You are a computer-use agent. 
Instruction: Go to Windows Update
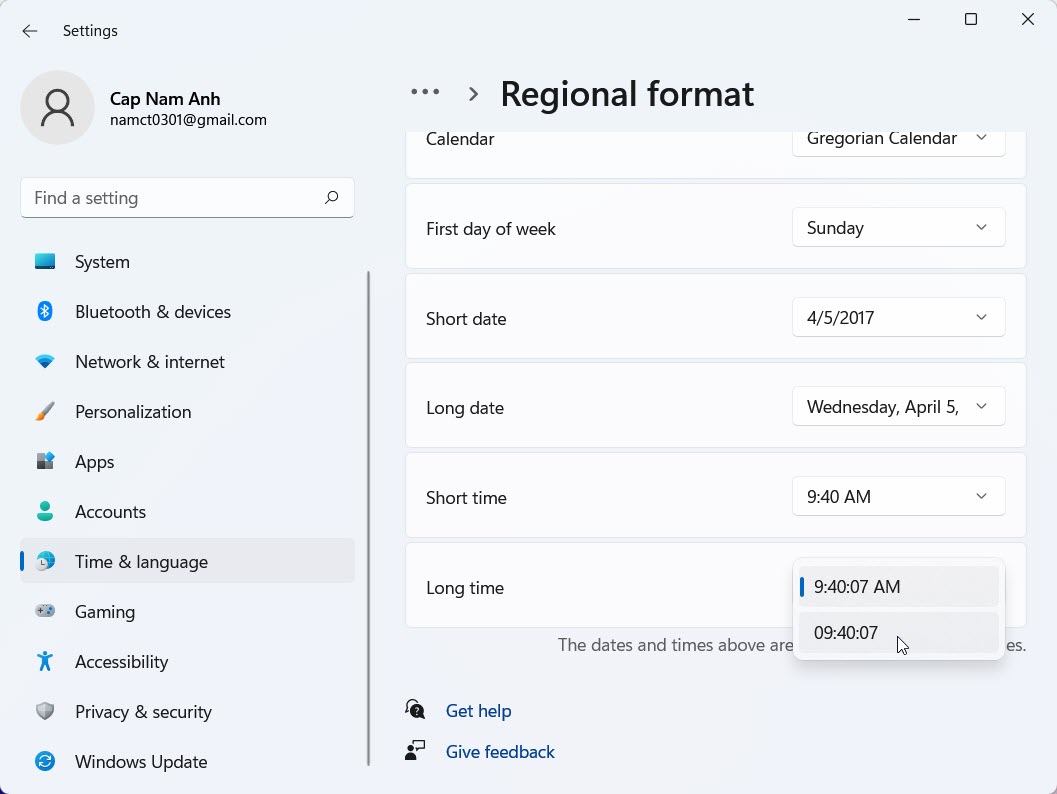(140, 761)
